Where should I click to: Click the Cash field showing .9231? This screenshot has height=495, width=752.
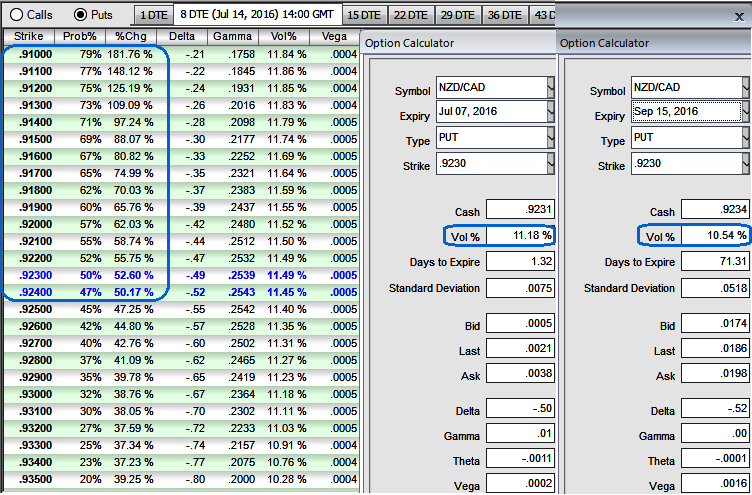(x=519, y=210)
